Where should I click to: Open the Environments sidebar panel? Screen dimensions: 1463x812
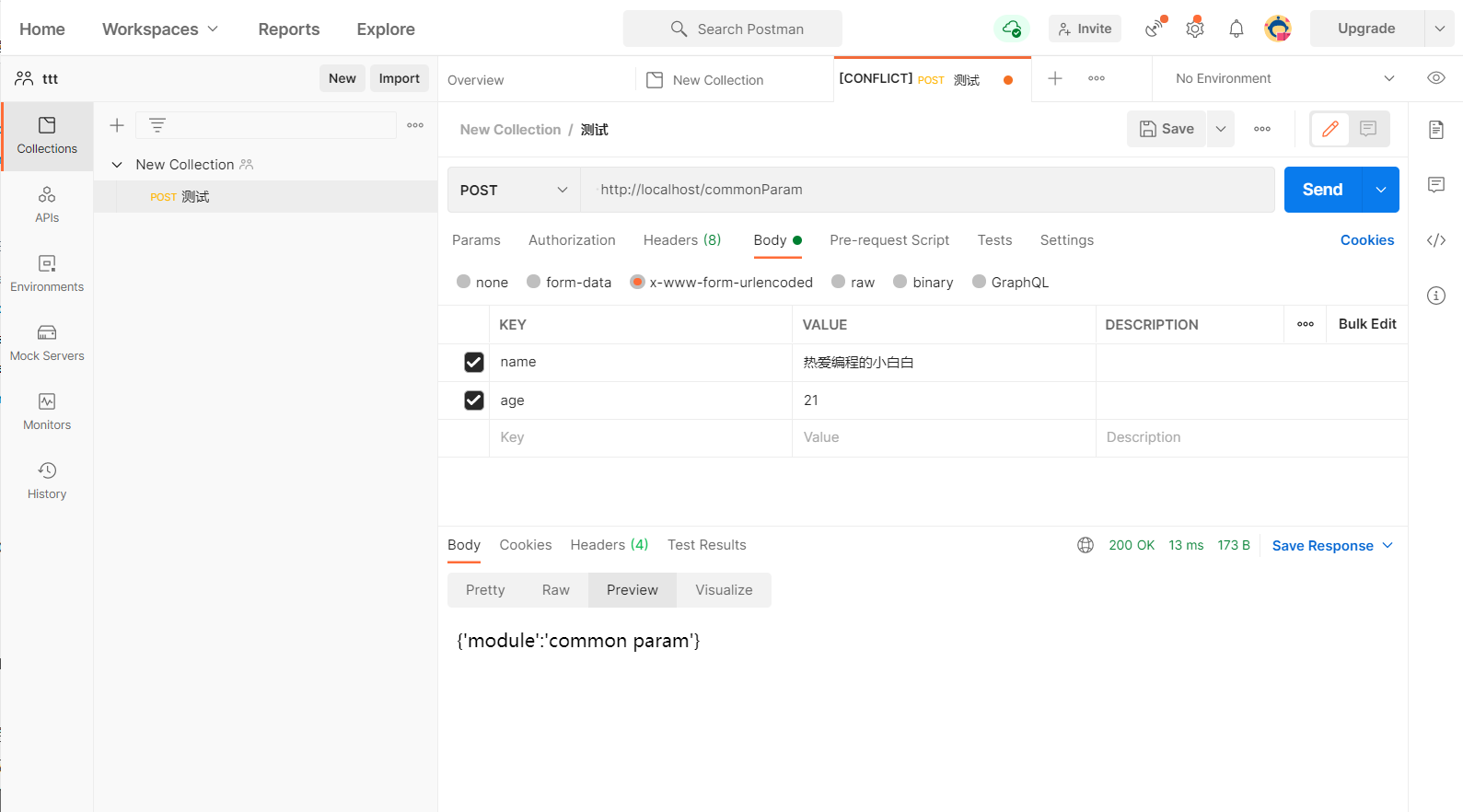pos(47,274)
